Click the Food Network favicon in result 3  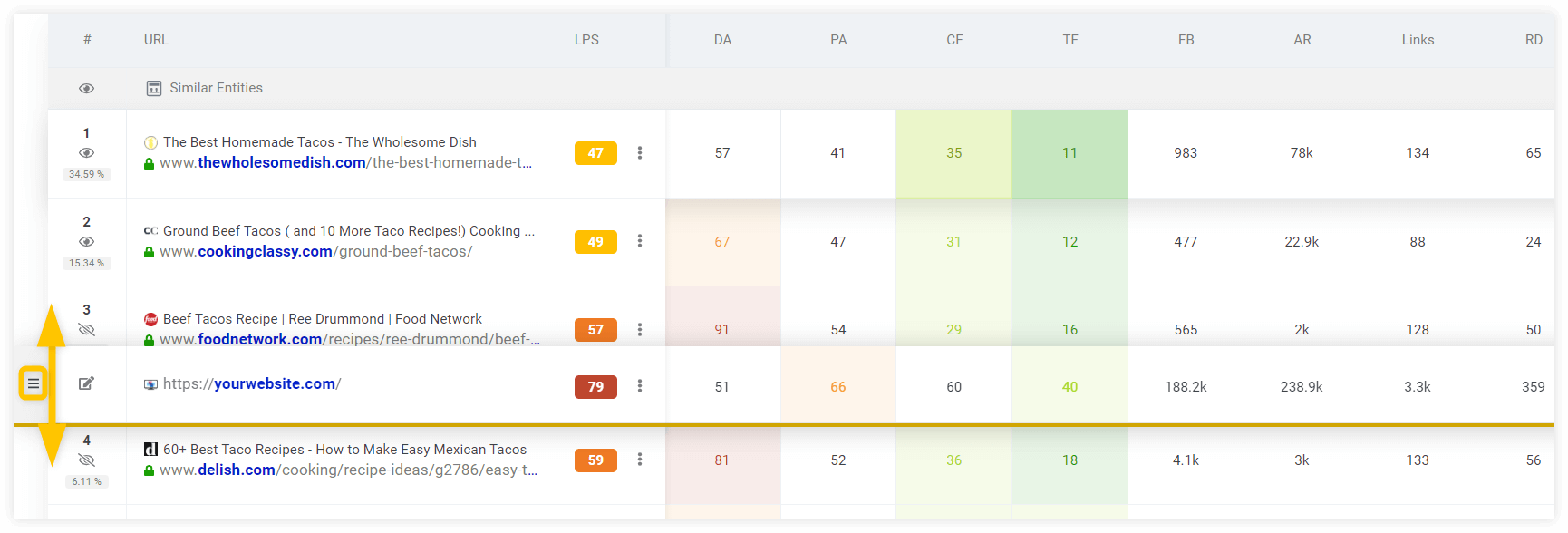click(151, 319)
